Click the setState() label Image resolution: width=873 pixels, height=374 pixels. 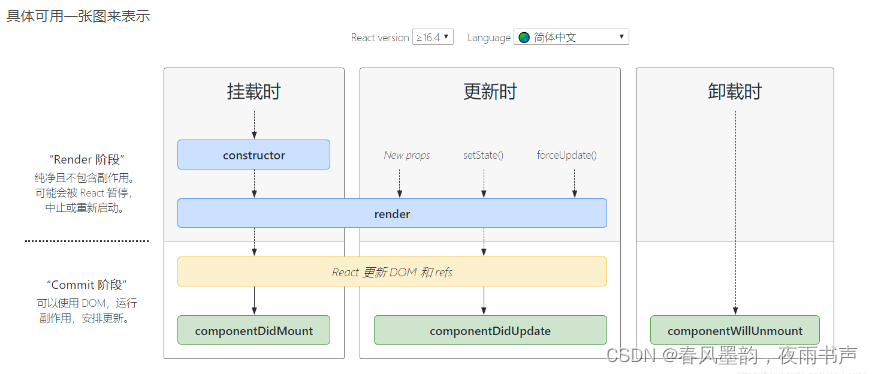483,155
